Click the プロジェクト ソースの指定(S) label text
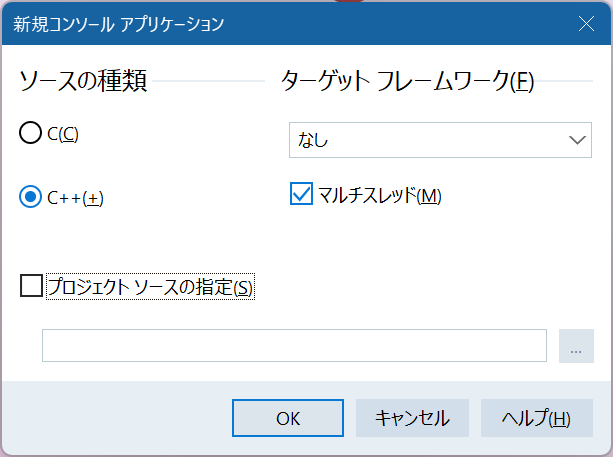This screenshot has height=457, width=613. click(x=151, y=287)
